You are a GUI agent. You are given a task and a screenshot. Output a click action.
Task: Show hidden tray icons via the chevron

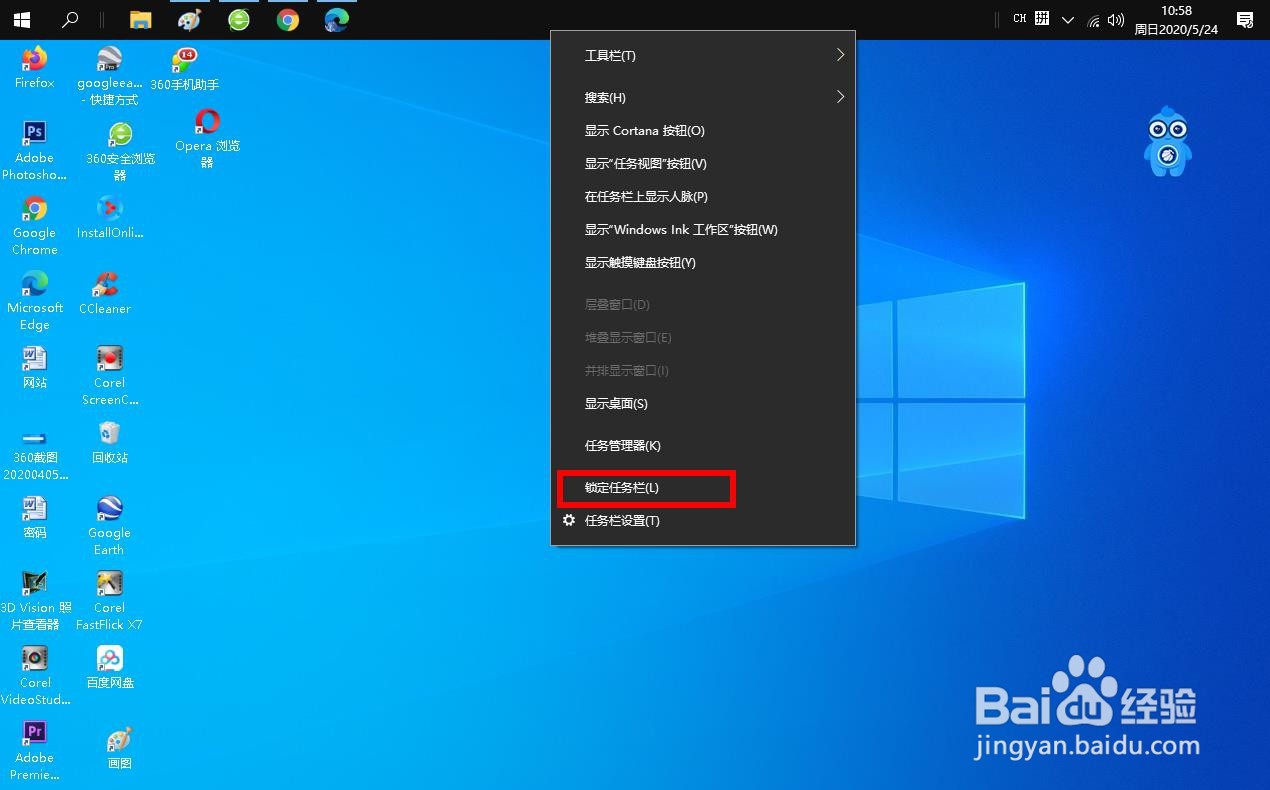1068,19
